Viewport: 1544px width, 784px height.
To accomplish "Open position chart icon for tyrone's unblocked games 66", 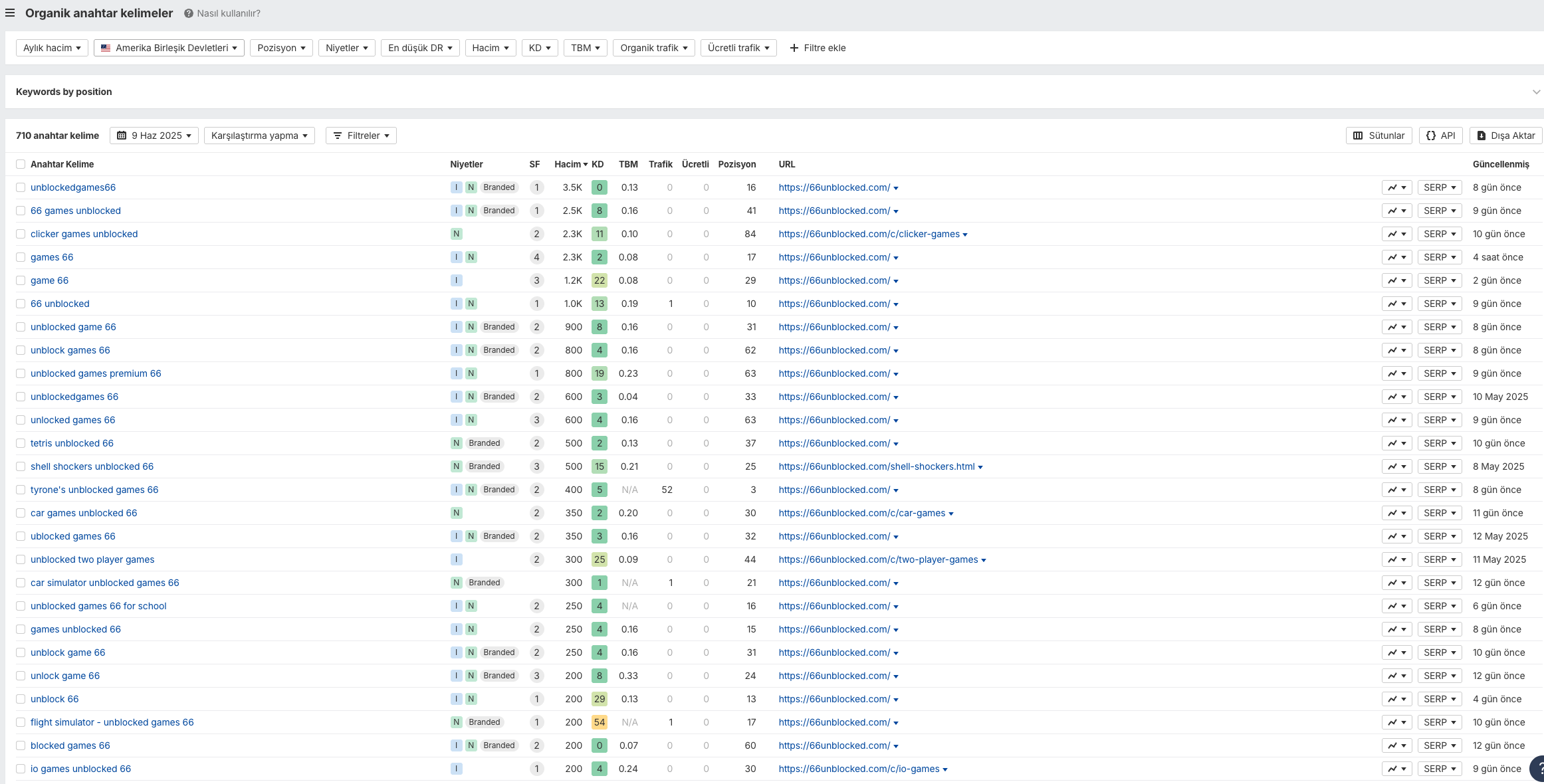I will [x=1396, y=490].
